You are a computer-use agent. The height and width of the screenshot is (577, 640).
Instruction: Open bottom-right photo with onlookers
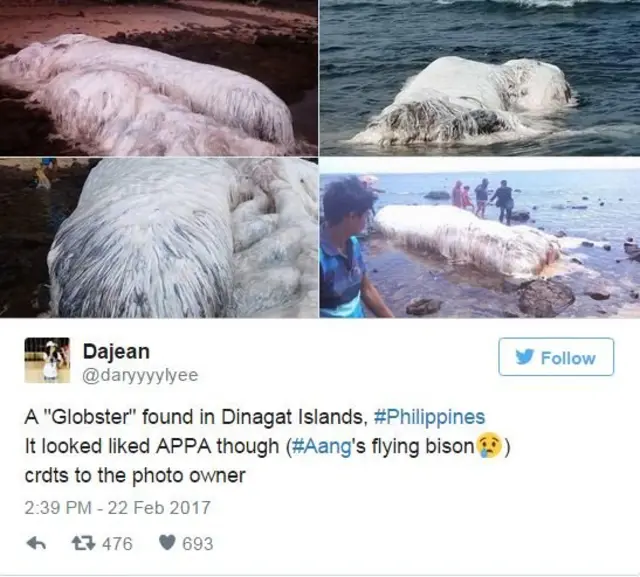(x=480, y=238)
